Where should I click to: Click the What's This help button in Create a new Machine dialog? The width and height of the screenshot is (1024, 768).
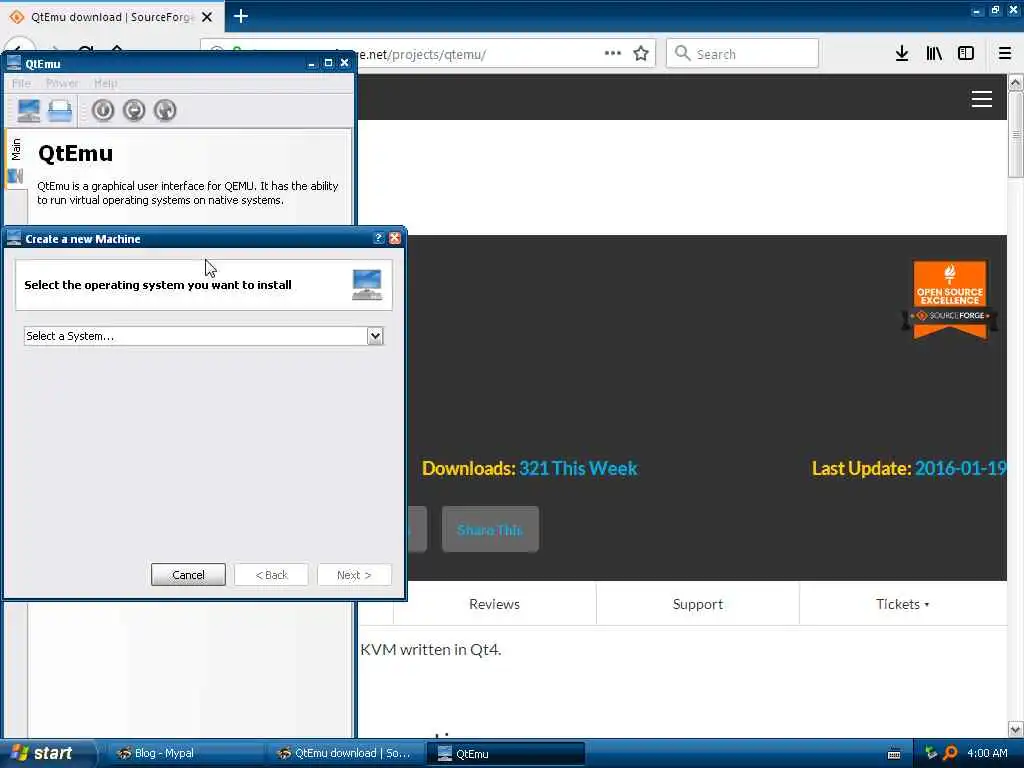click(x=378, y=238)
